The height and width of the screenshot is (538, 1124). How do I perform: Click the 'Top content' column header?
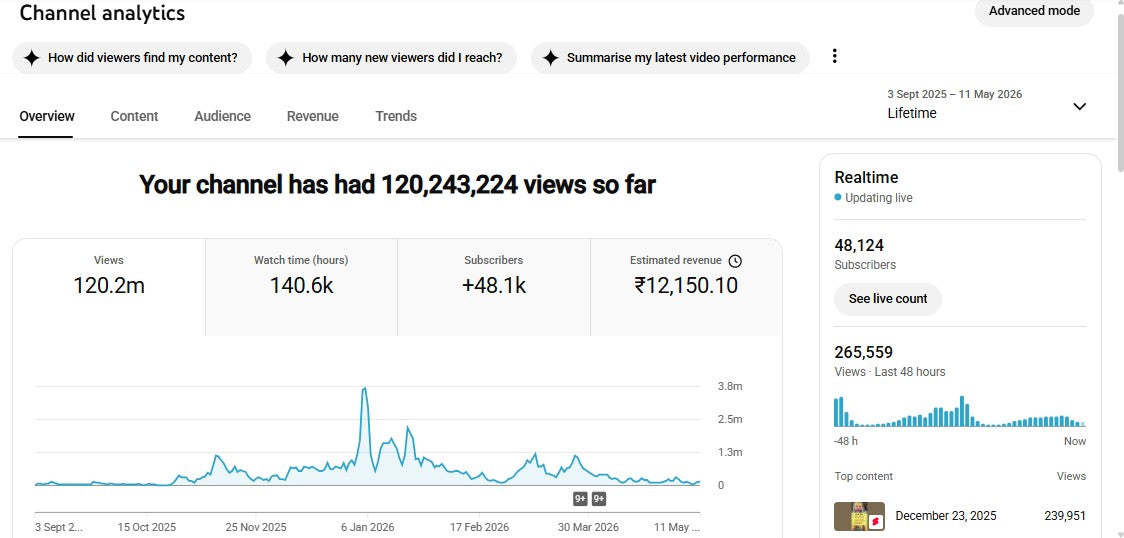pos(864,476)
